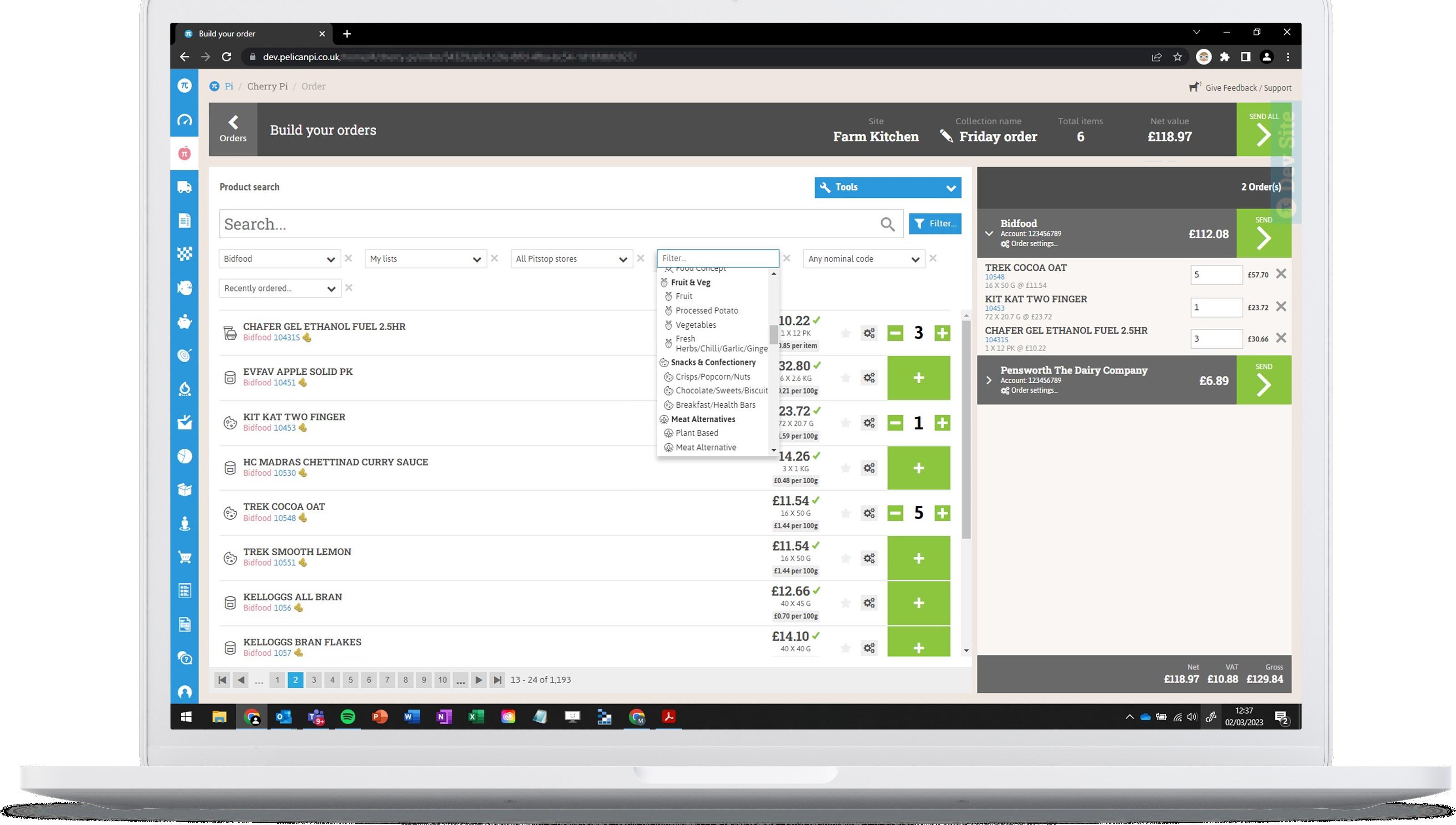Open the shopping cart sidebar icon
Viewport: 1456px width, 825px height.
tap(184, 558)
